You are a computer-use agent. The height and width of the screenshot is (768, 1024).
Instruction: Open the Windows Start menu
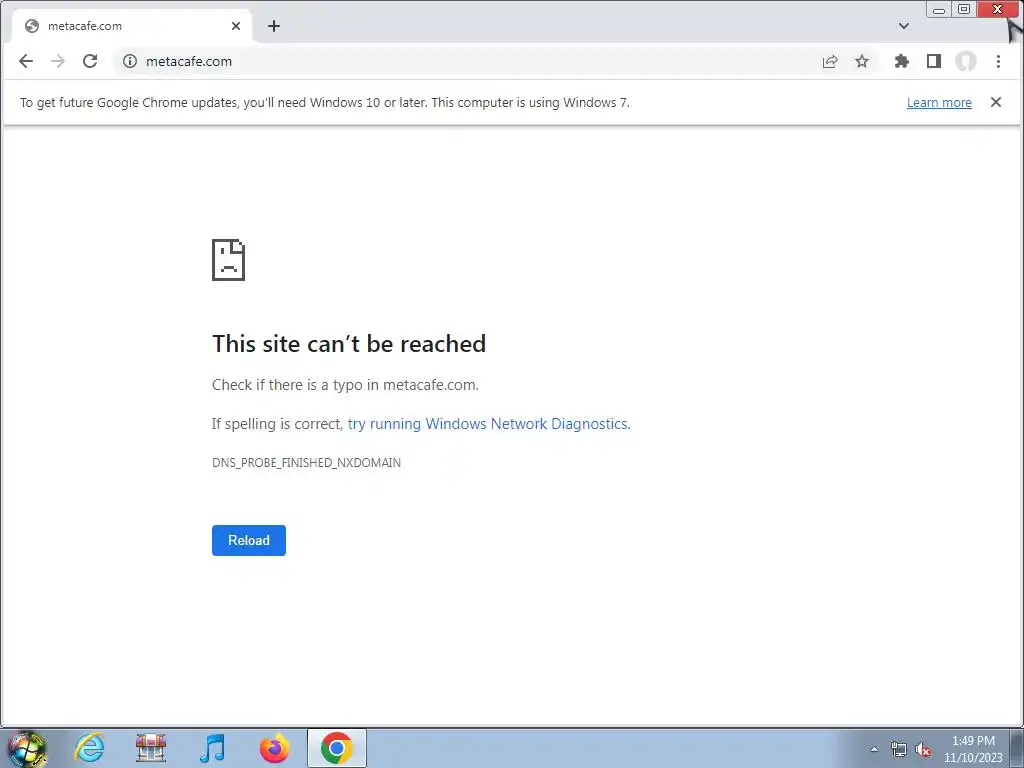27,748
